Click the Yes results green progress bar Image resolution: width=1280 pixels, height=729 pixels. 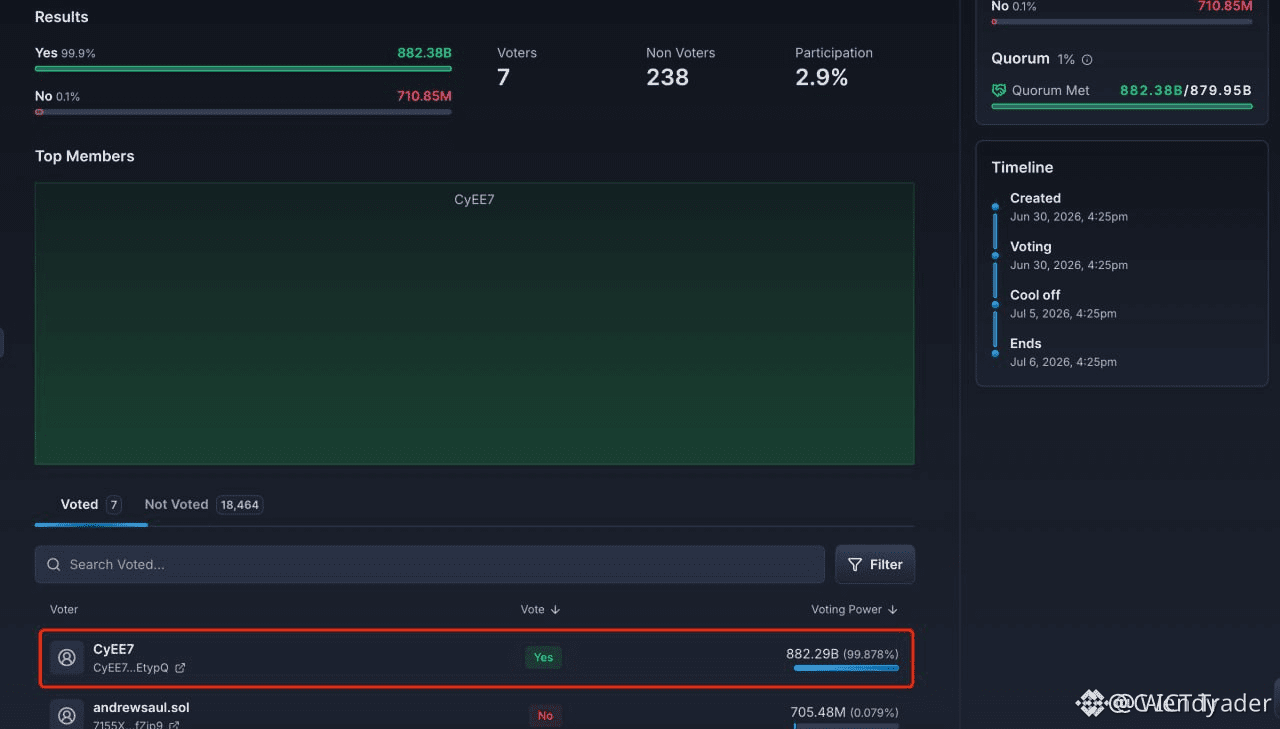pos(243,69)
